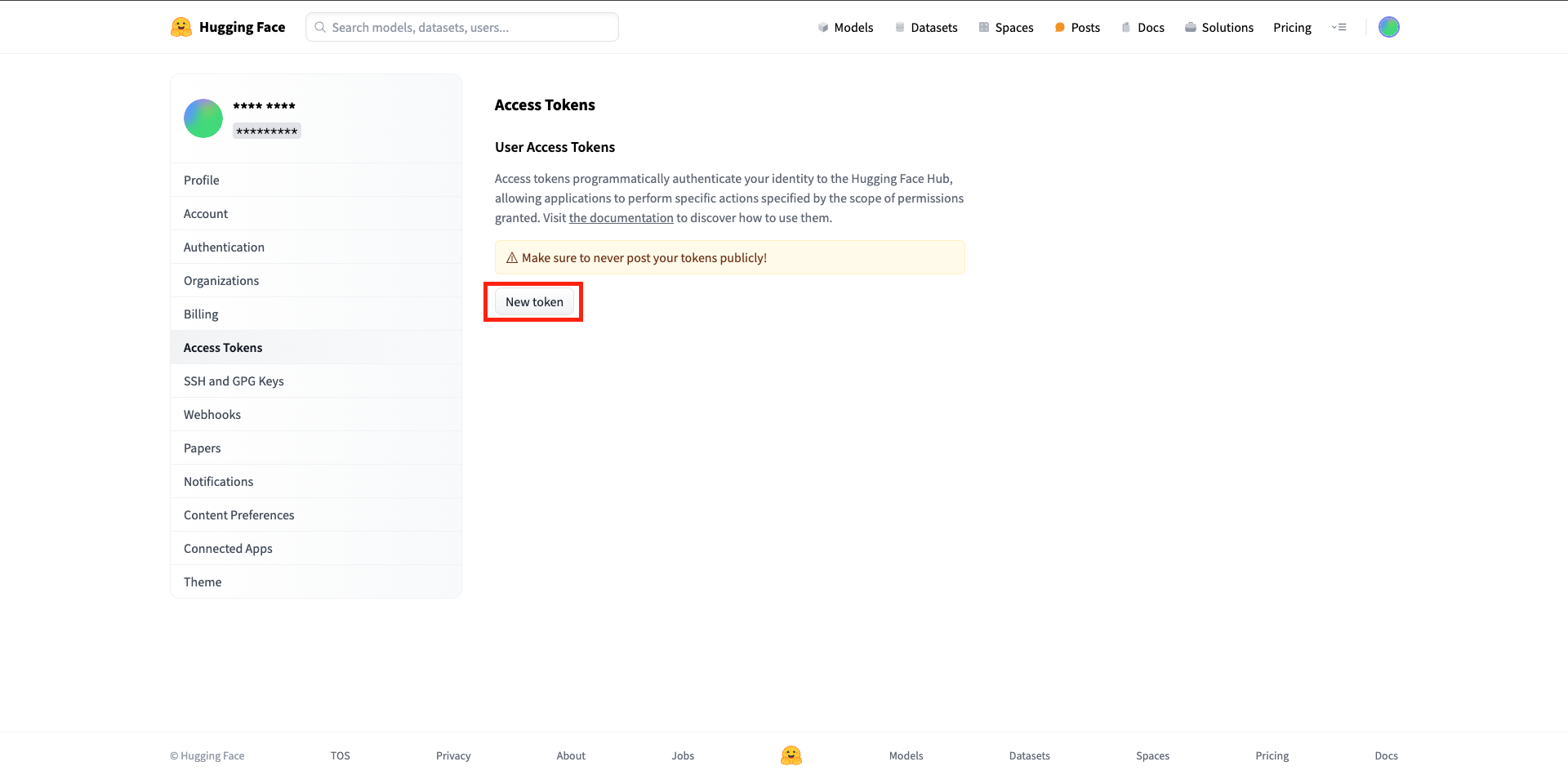The image size is (1568, 784).
Task: Click the Hugging Face logo emoji in header
Action: pyautogui.click(x=180, y=27)
